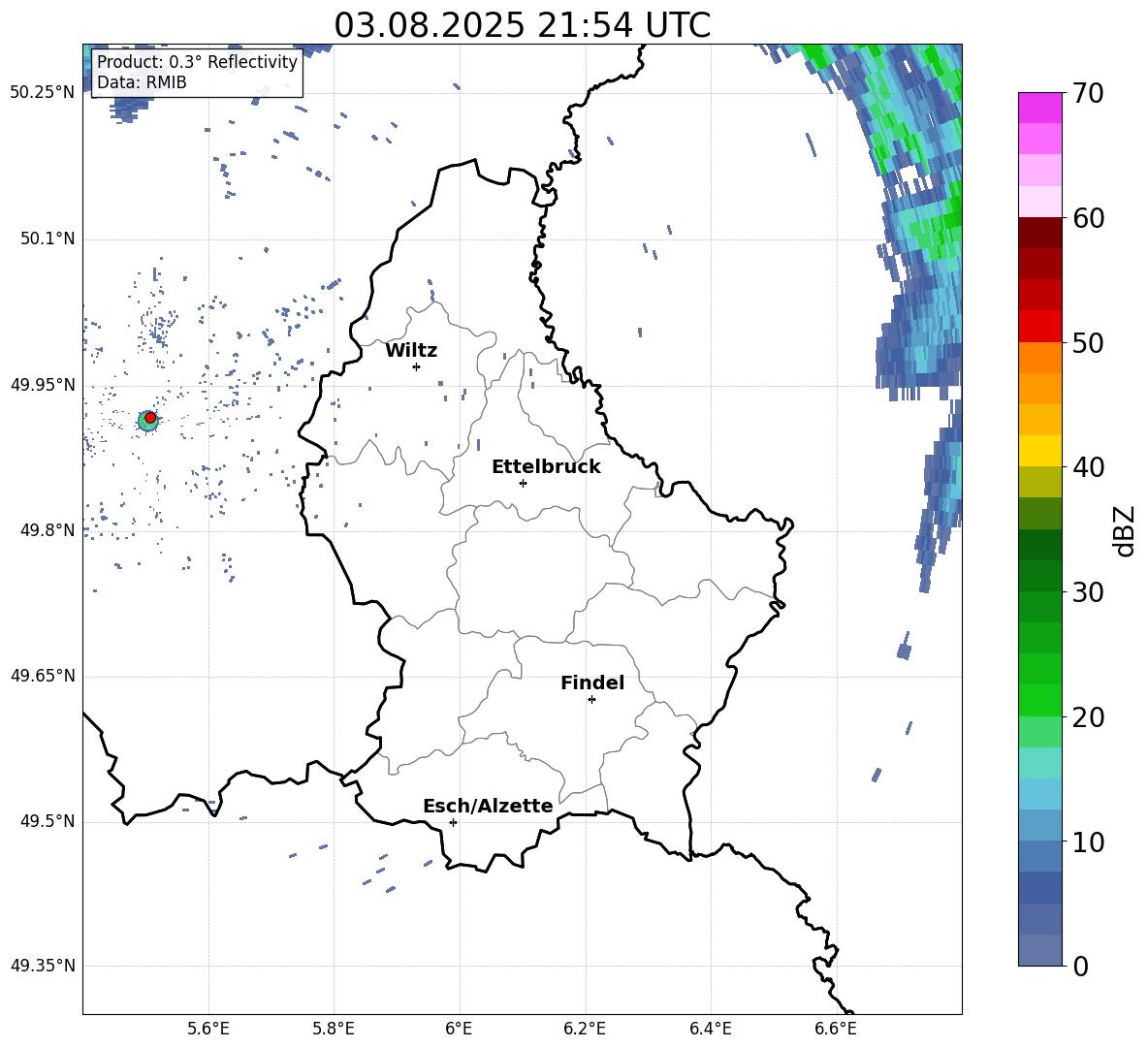Click the Wiltz station cross marker
The image size is (1148, 1048).
(x=417, y=366)
